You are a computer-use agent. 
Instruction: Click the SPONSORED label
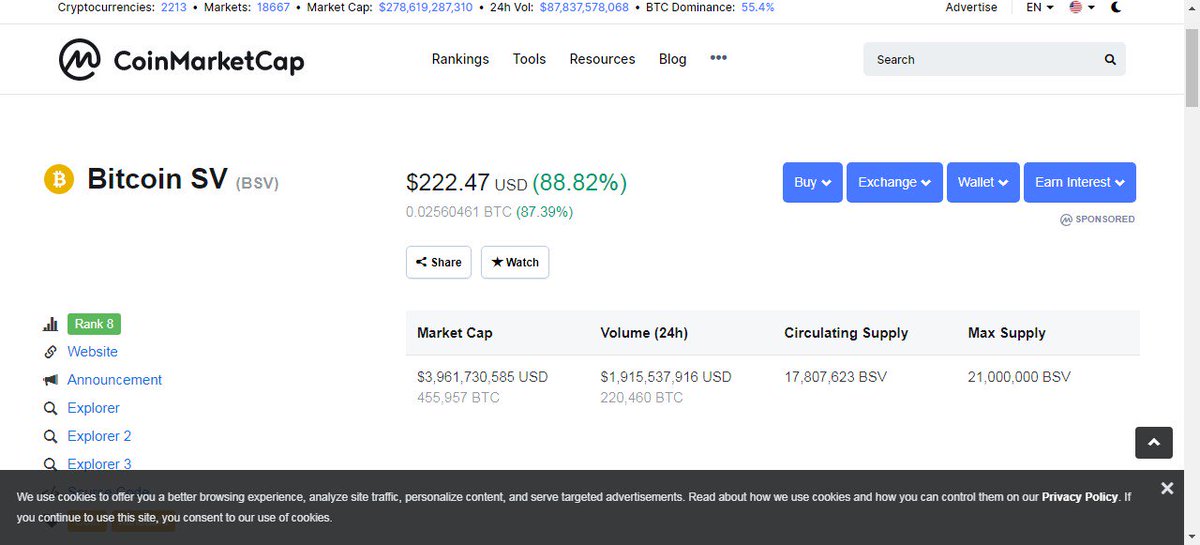[1097, 219]
